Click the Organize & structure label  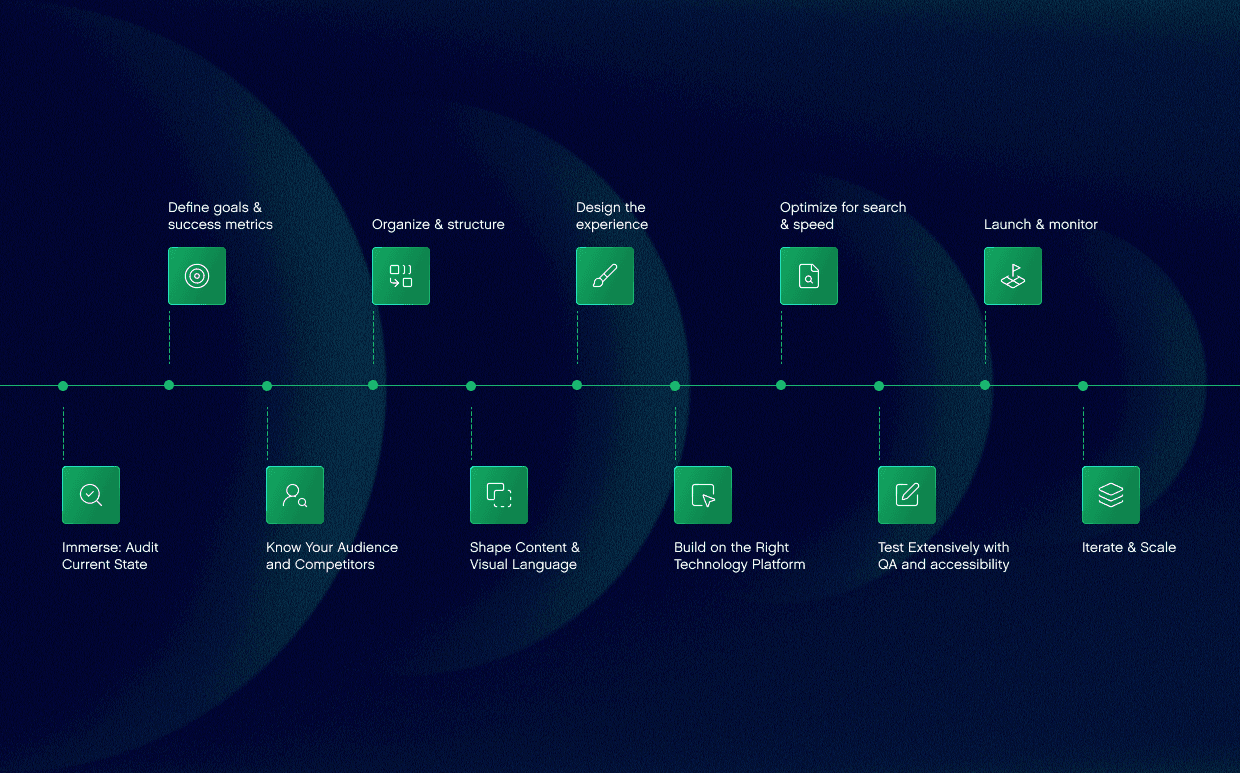tap(438, 225)
